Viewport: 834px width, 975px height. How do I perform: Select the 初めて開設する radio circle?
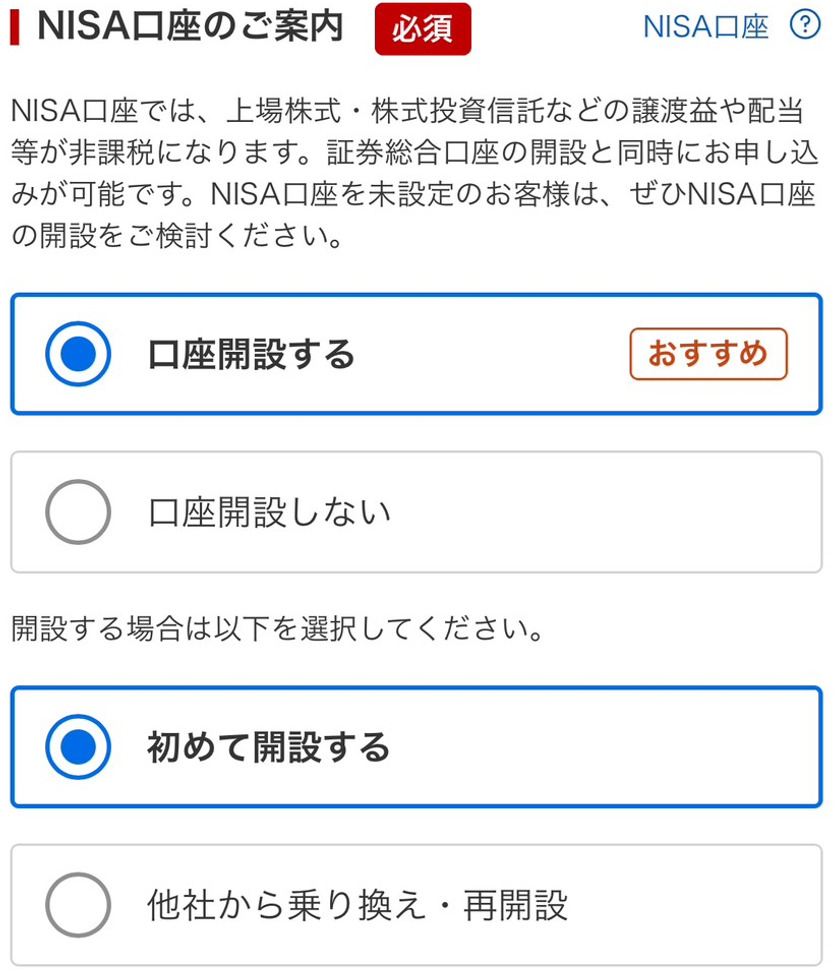click(78, 747)
